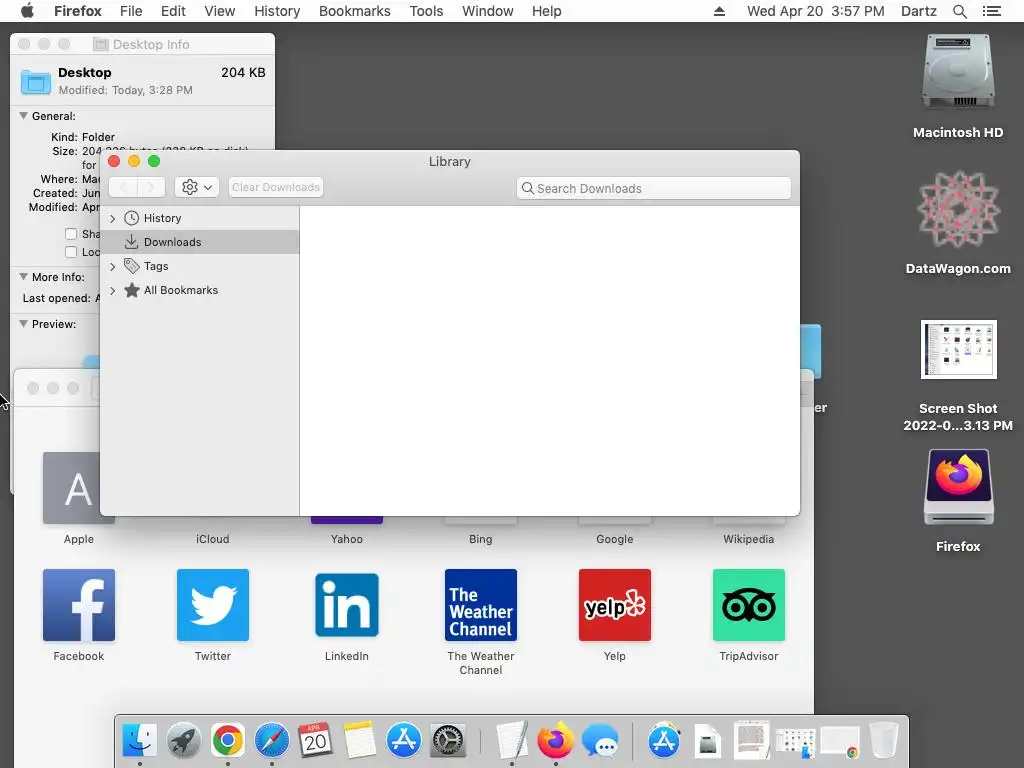Open the View menu
This screenshot has width=1024, height=768.
219,11
